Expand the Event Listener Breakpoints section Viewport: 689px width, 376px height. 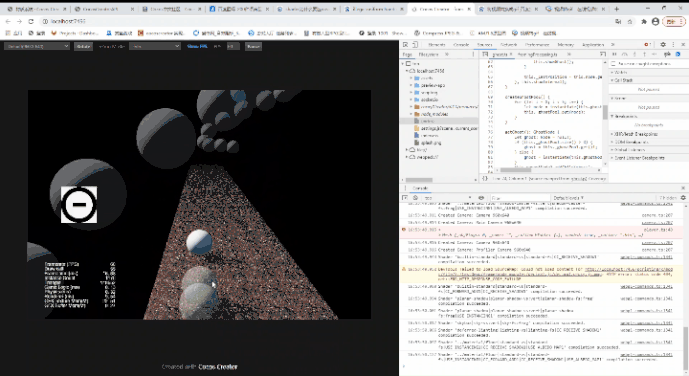coord(649,158)
